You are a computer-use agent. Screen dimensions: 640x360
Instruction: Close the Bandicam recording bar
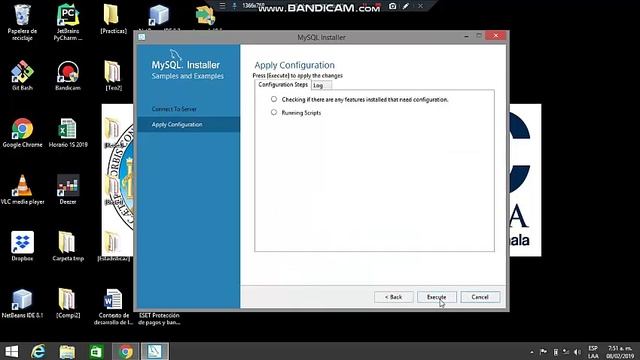[420, 6]
